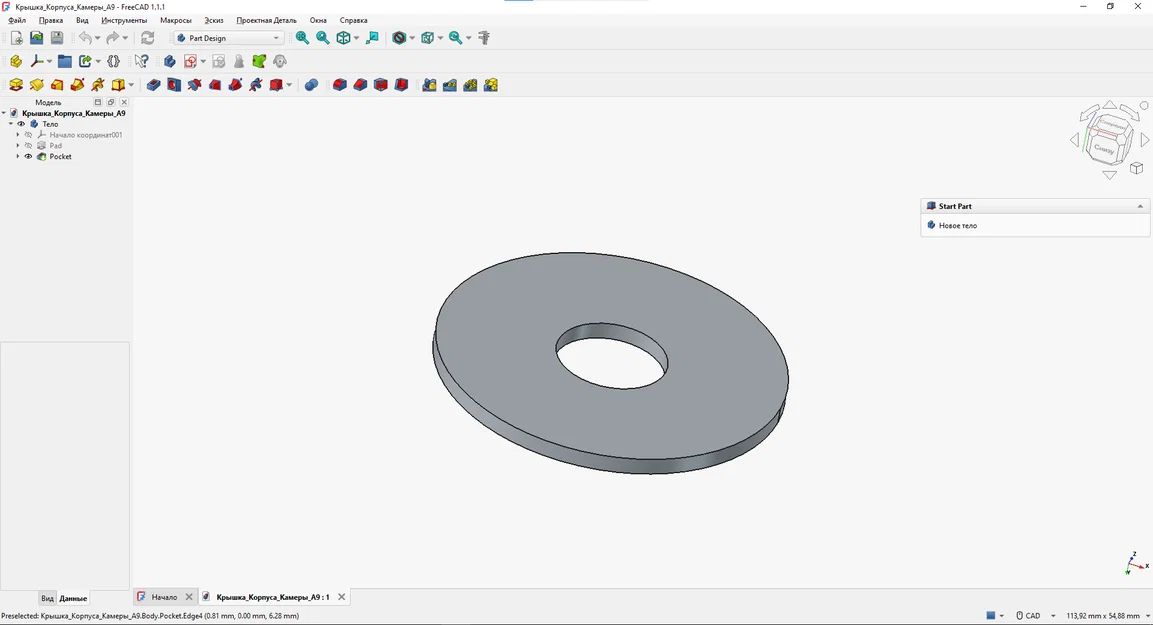The width and height of the screenshot is (1153, 625).
Task: Open the CAD navigation style dropdown
Action: tap(1036, 616)
